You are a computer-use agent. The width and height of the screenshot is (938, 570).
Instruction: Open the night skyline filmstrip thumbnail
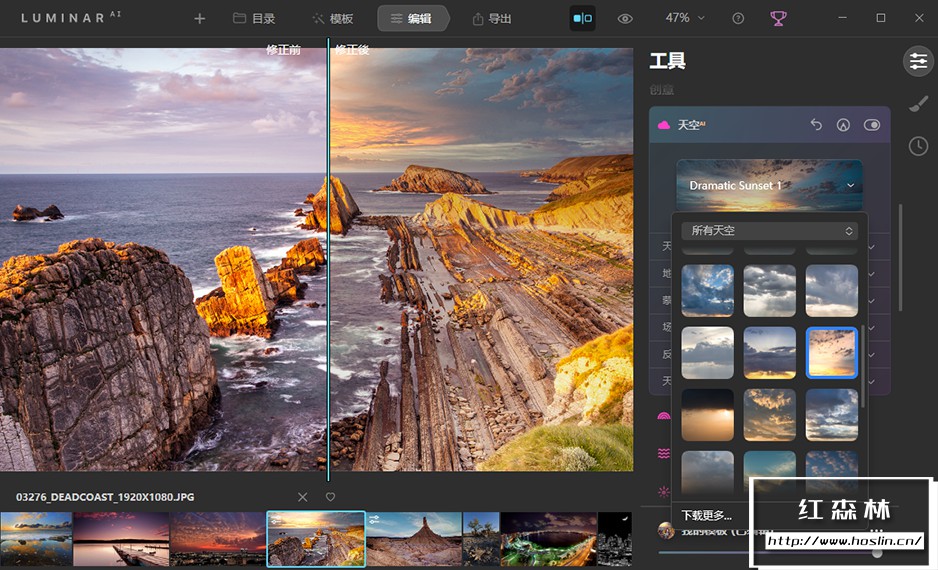pos(614,539)
